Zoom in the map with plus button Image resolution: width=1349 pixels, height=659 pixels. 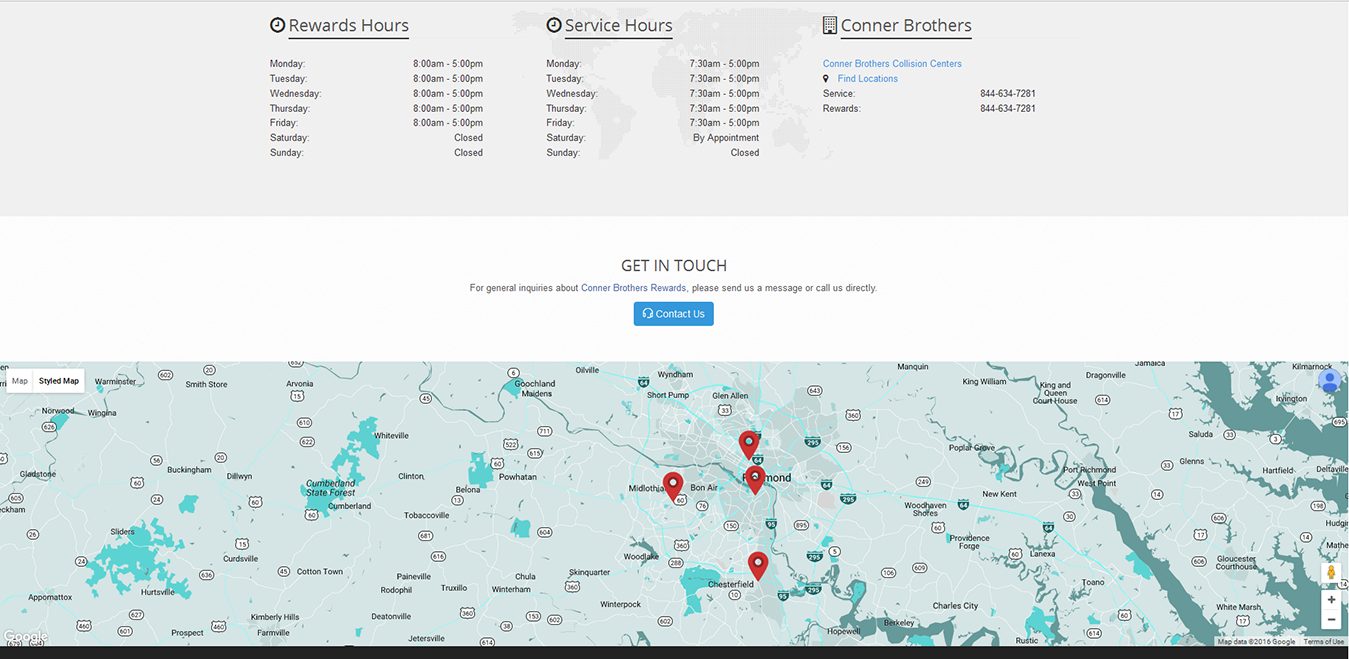[x=1331, y=600]
